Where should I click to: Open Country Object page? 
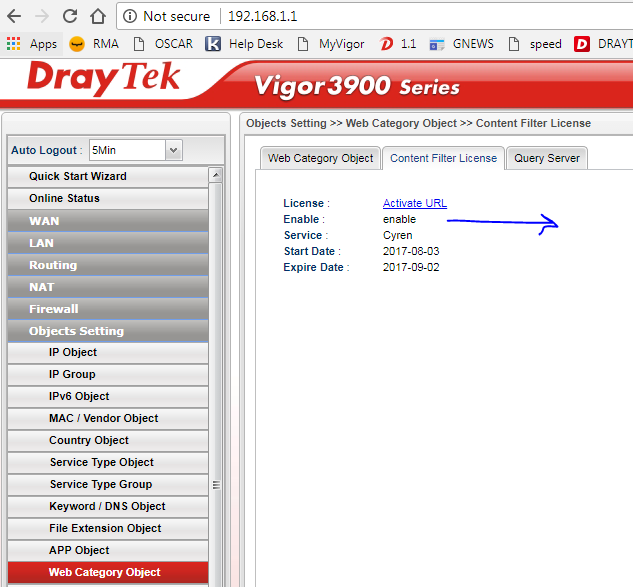coord(108,440)
